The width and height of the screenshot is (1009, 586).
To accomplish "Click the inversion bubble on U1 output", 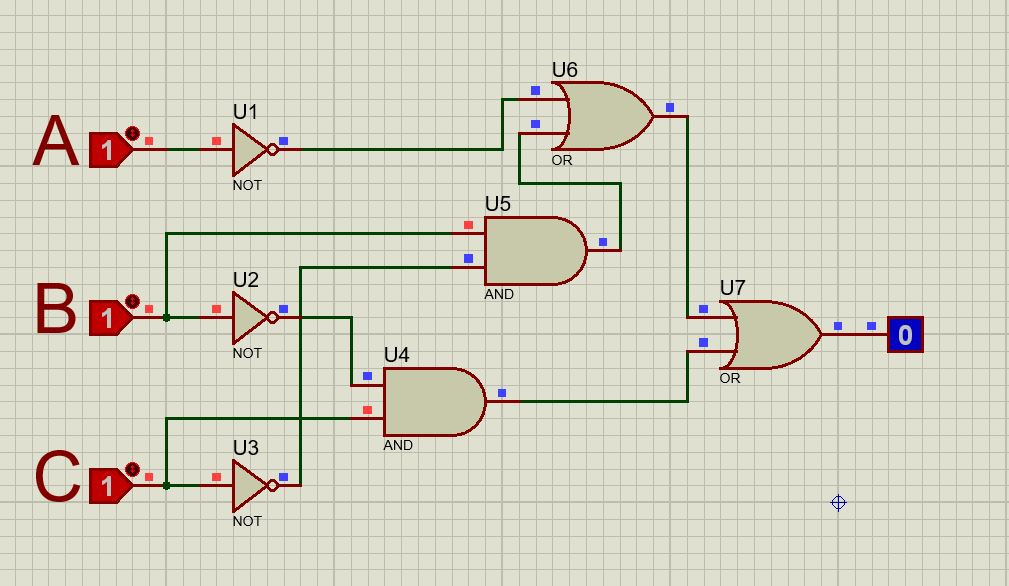I will click(273, 150).
